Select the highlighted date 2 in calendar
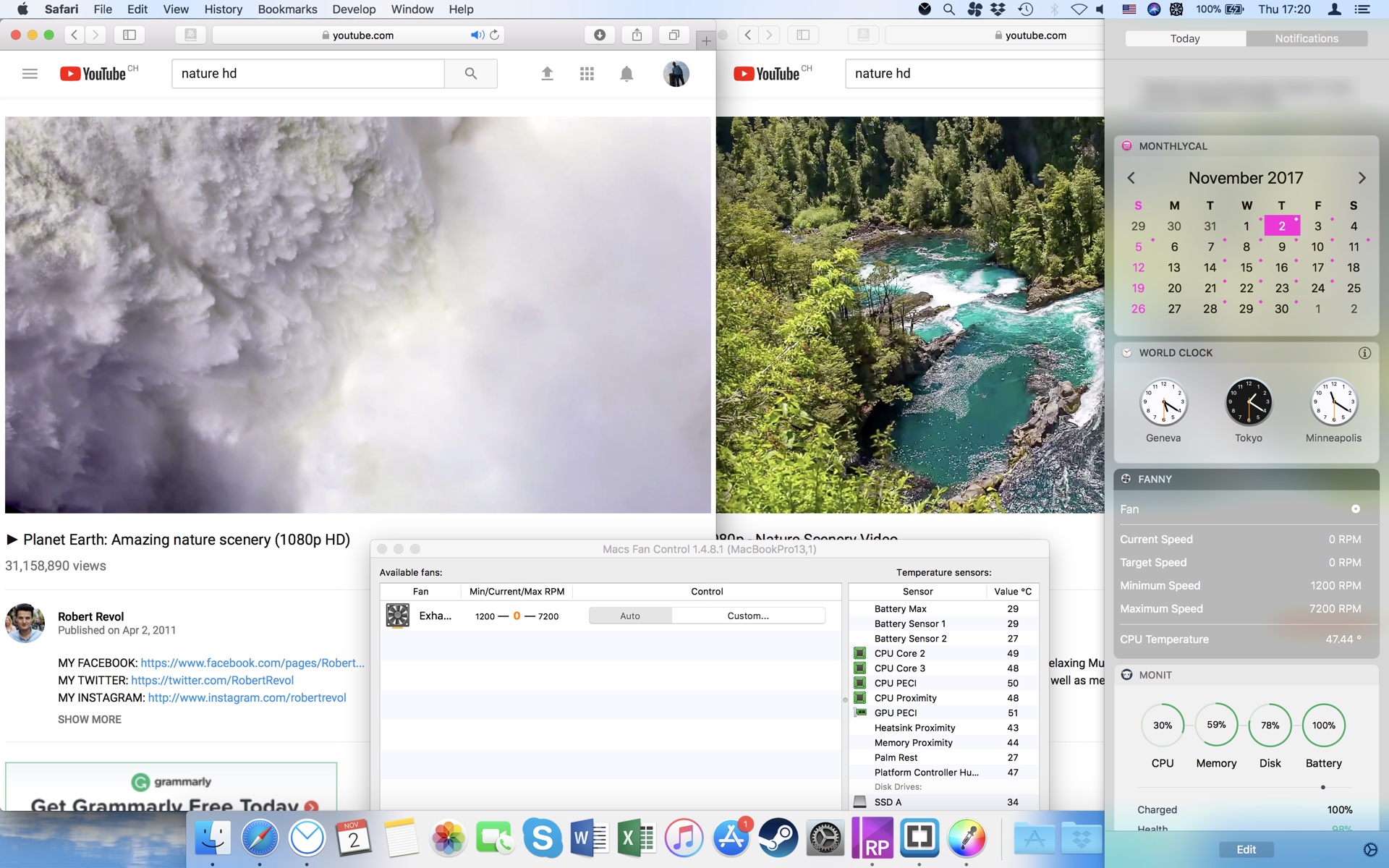This screenshot has width=1389, height=868. [1281, 226]
